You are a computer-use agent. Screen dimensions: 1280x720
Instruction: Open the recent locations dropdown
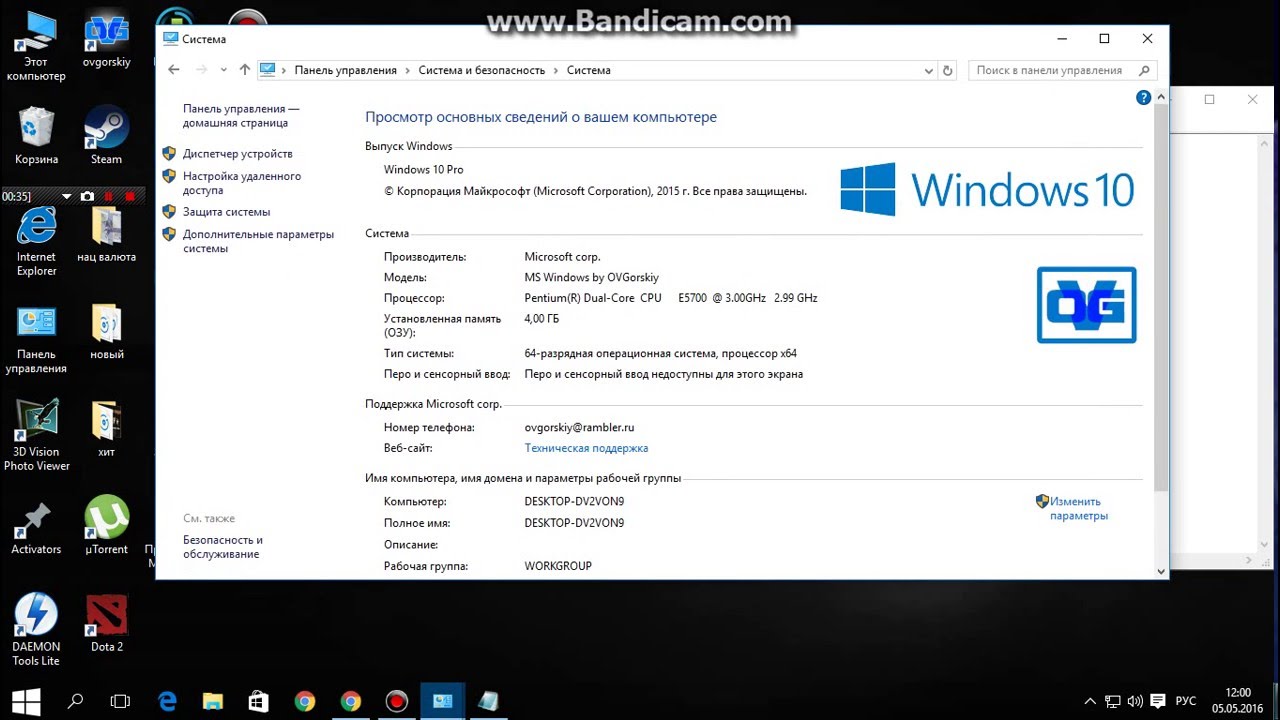tap(225, 70)
